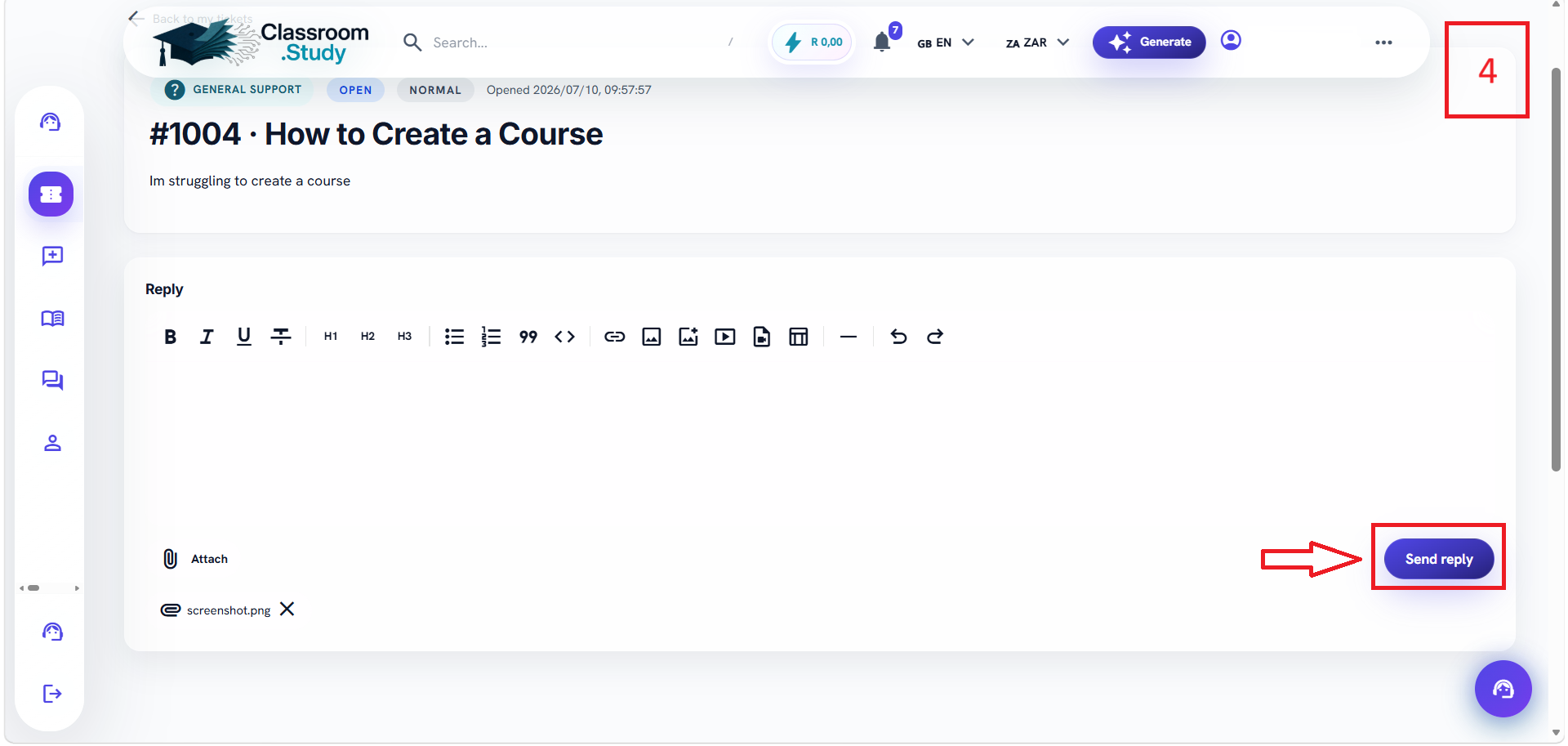Expand the ZAR currency dropdown
Image resolution: width=1568 pixels, height=746 pixels.
coord(1037,42)
